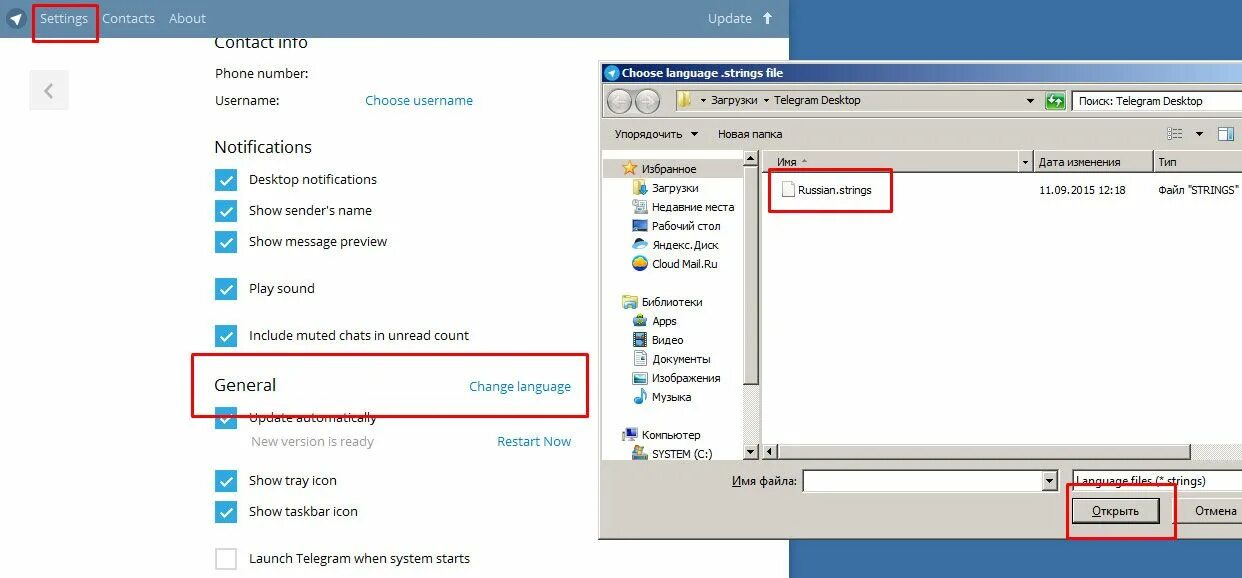
Task: Click the Telegram paper-plane logo icon
Action: coord(15,18)
